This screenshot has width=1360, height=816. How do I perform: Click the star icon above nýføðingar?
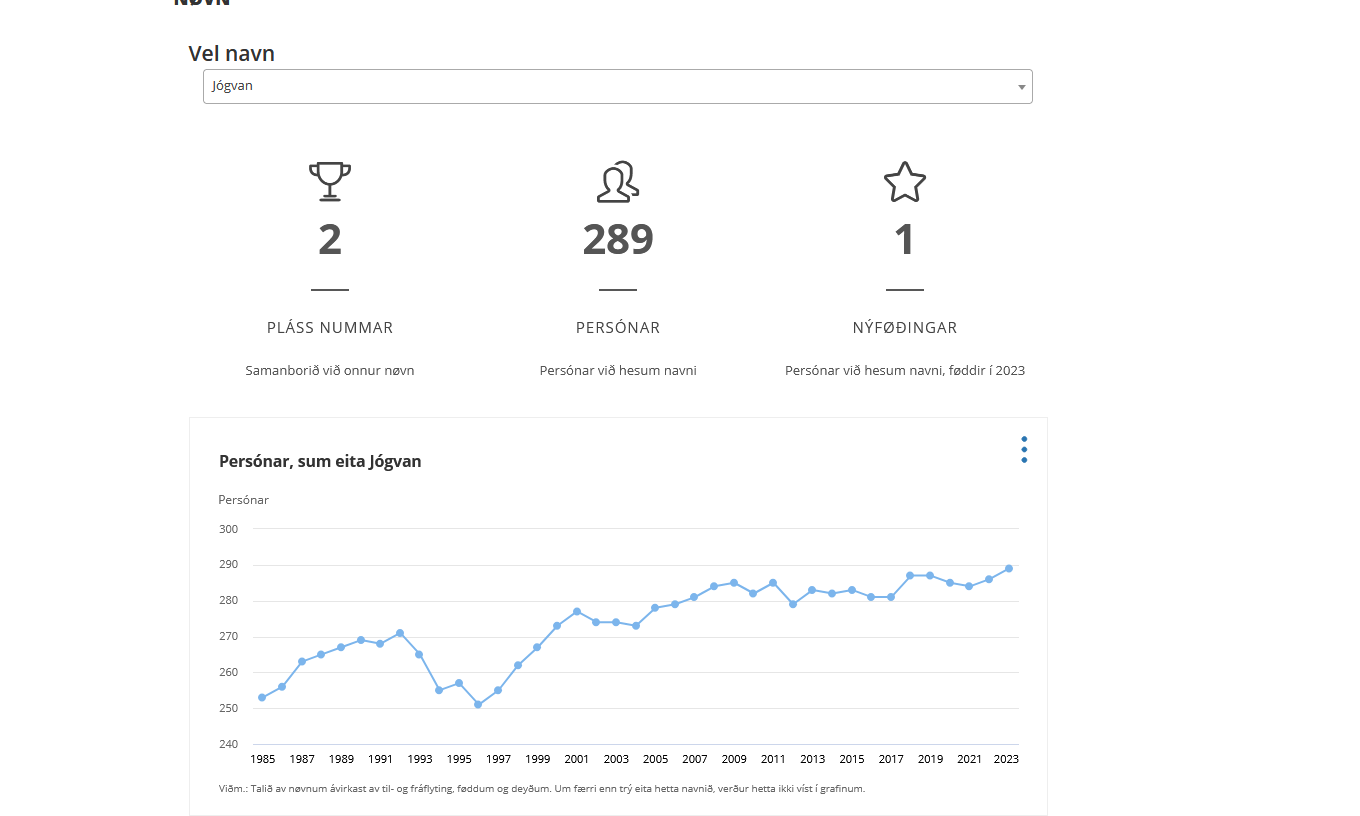click(905, 182)
